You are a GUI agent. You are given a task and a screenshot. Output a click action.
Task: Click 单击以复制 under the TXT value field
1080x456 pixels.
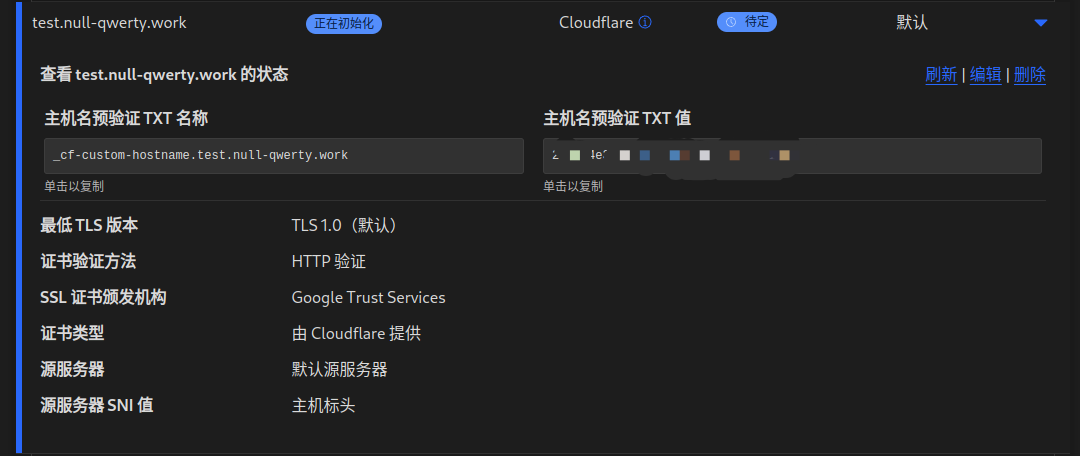(573, 186)
